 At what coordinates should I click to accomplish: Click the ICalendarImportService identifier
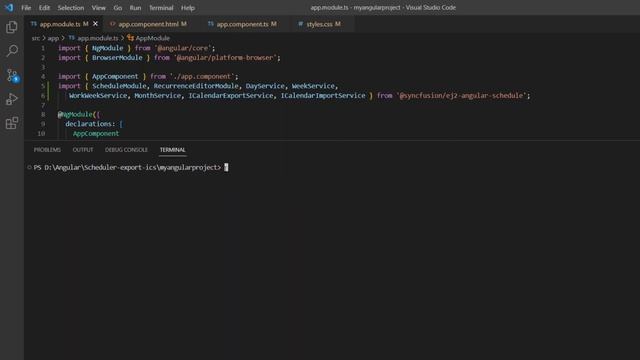[323, 96]
